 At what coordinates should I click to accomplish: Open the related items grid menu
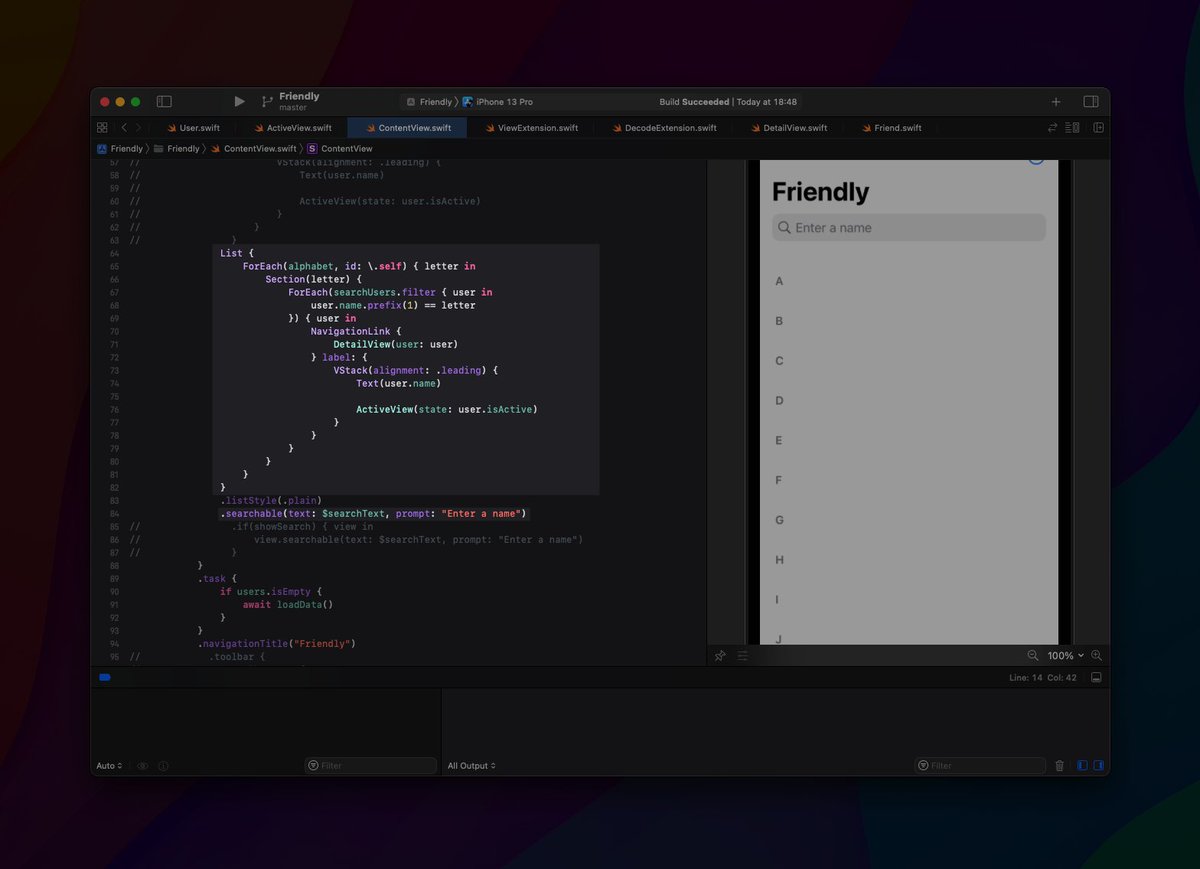[x=102, y=128]
